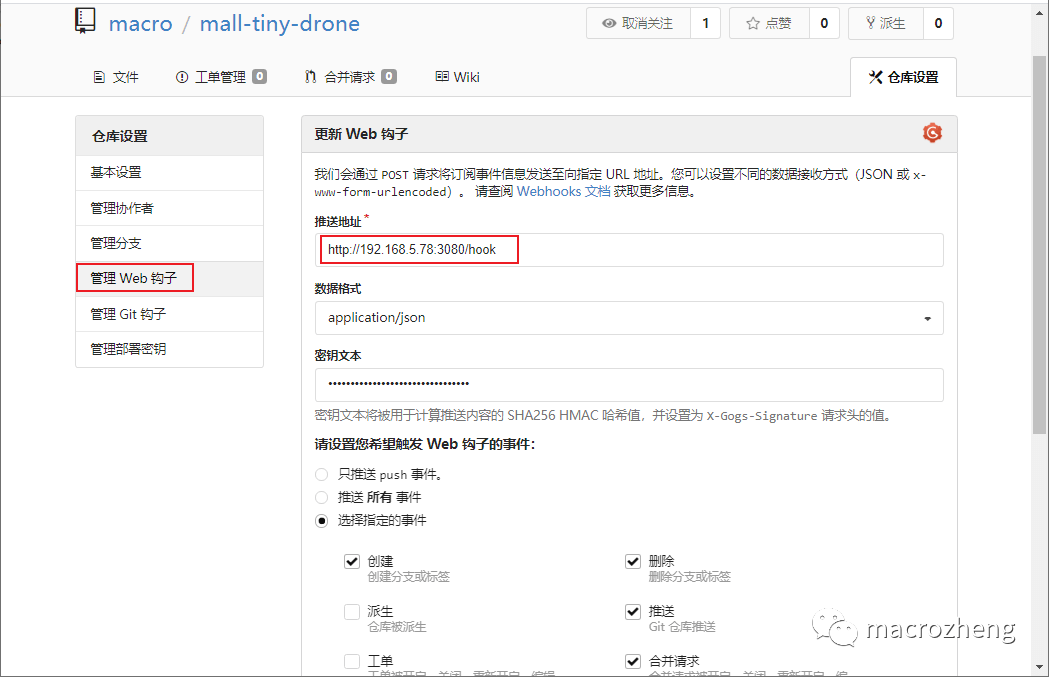1049x677 pixels.
Task: Switch to the Wiki tab
Action: pos(457,75)
